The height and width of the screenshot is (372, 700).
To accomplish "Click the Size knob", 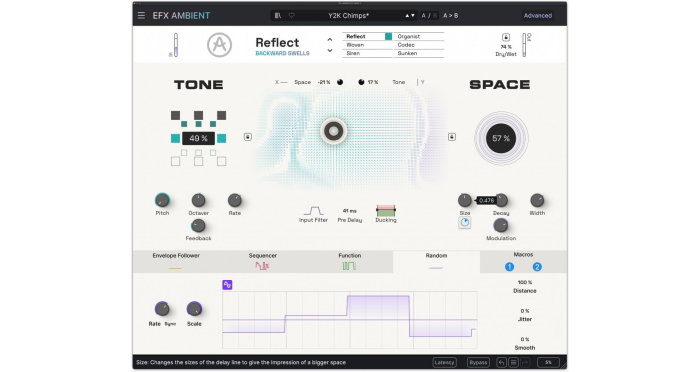I will [x=465, y=200].
